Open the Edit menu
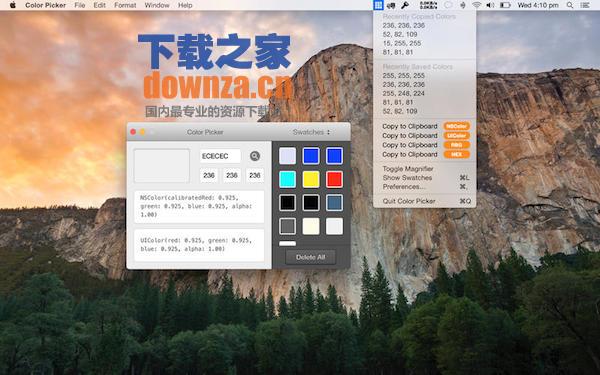600x375 pixels. 99,5
